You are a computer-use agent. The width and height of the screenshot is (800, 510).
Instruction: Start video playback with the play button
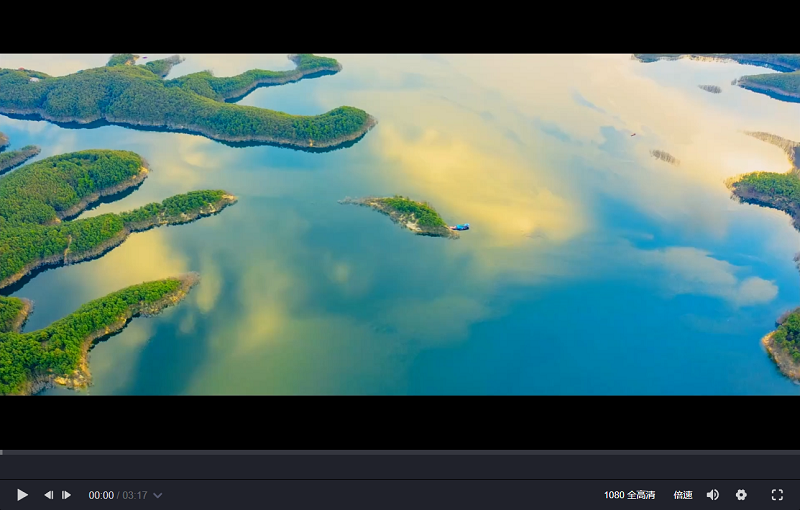point(22,495)
